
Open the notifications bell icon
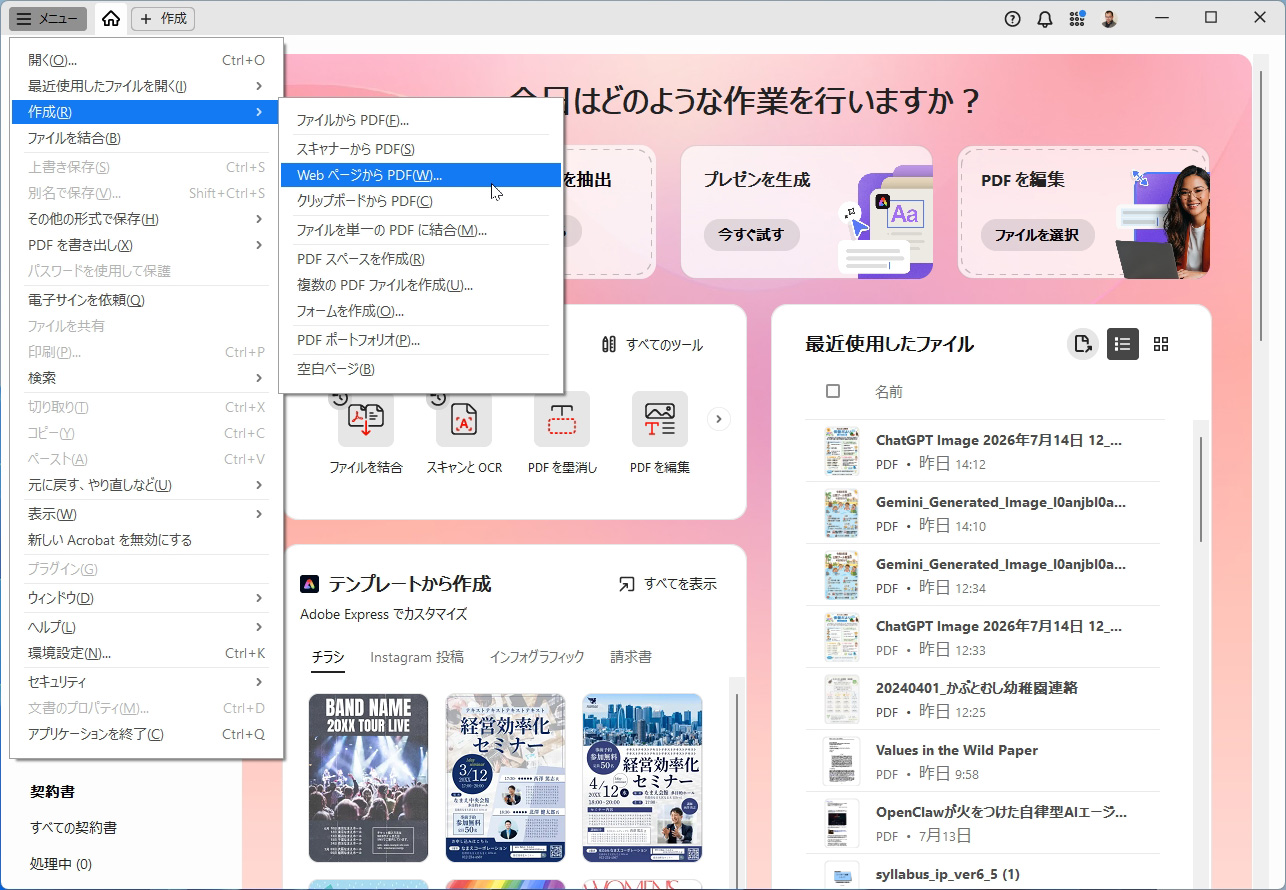coord(1045,18)
